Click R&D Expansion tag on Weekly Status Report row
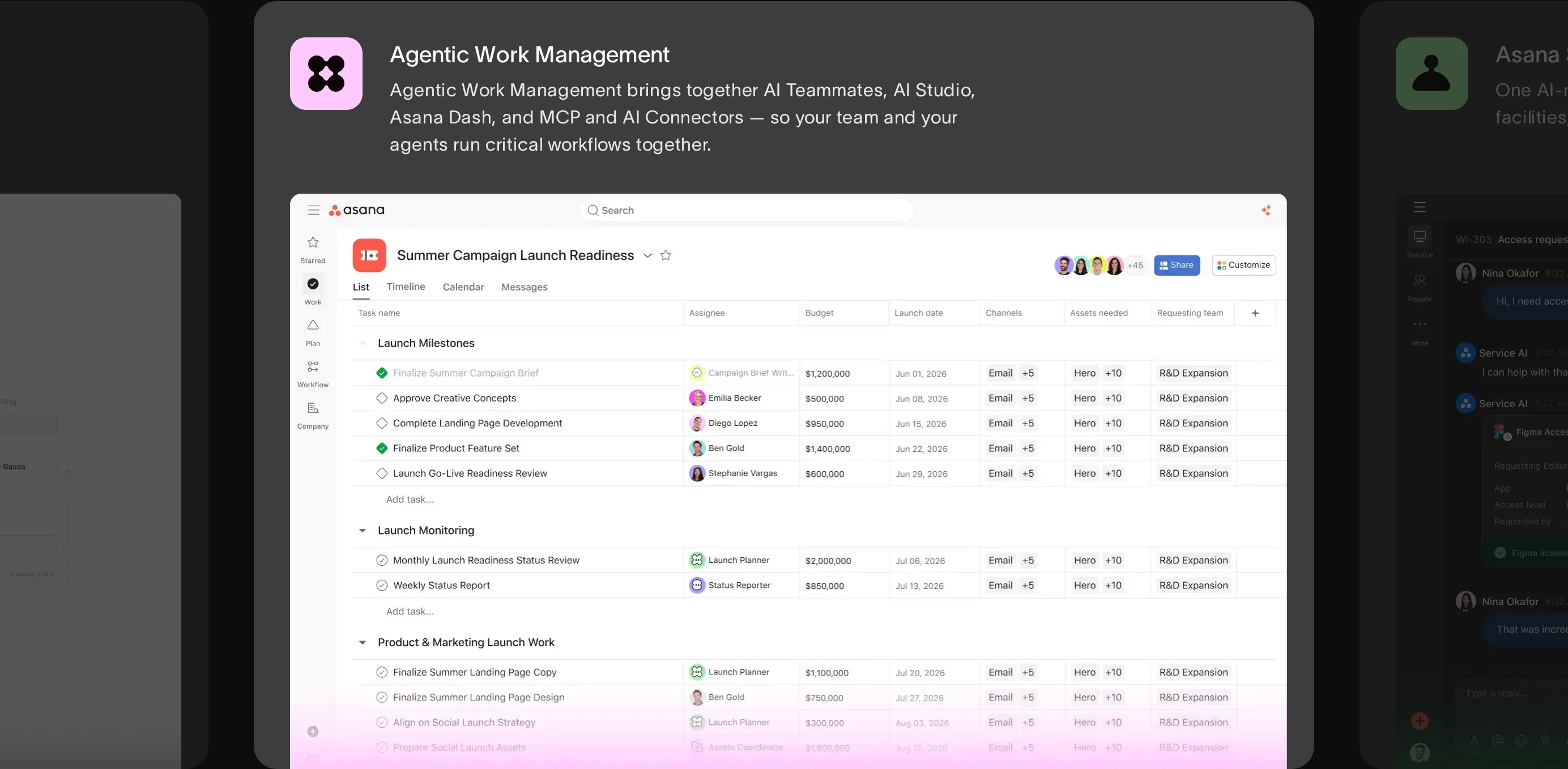Viewport: 1568px width, 769px height. [1193, 584]
